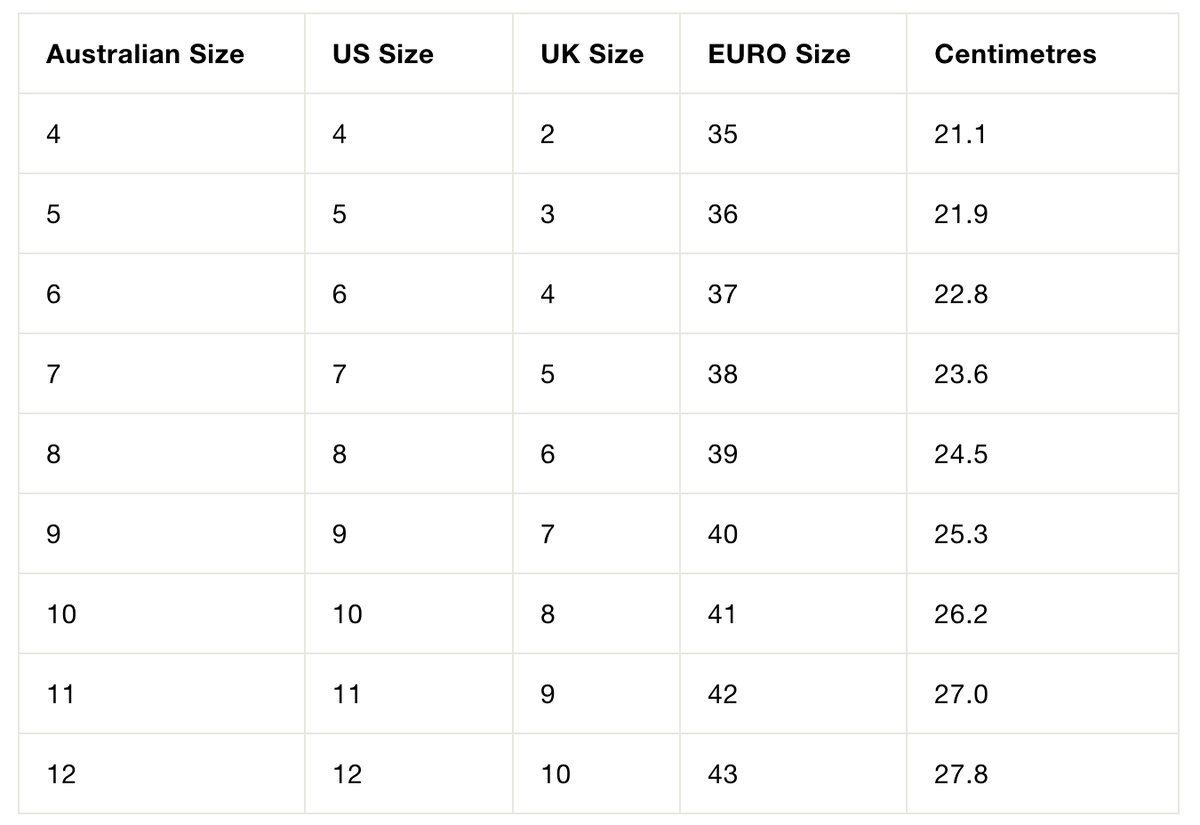Click the 27.8 centimetres cell
The width and height of the screenshot is (1200, 825).
(x=1043, y=774)
